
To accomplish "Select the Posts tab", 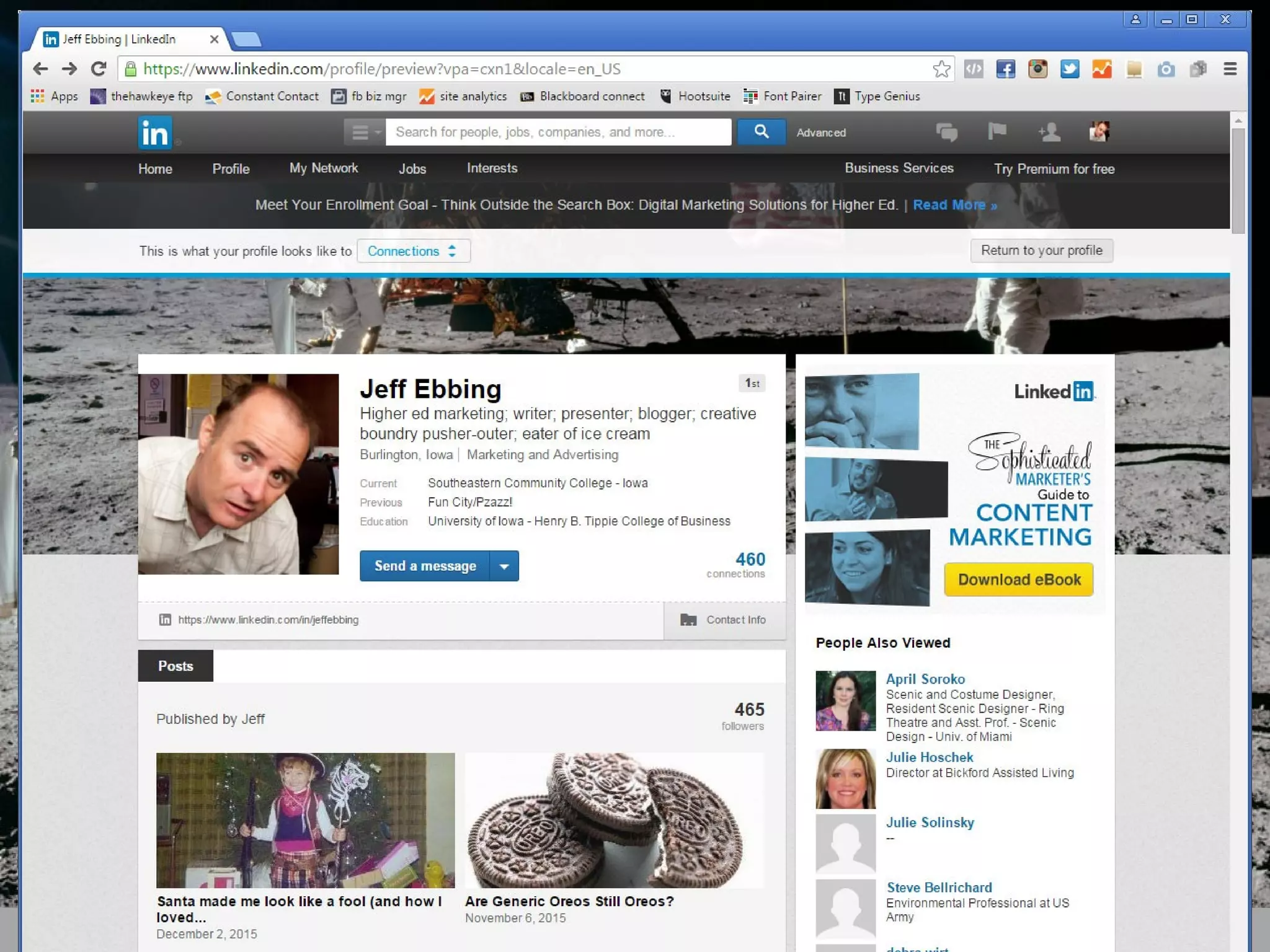I will point(175,666).
